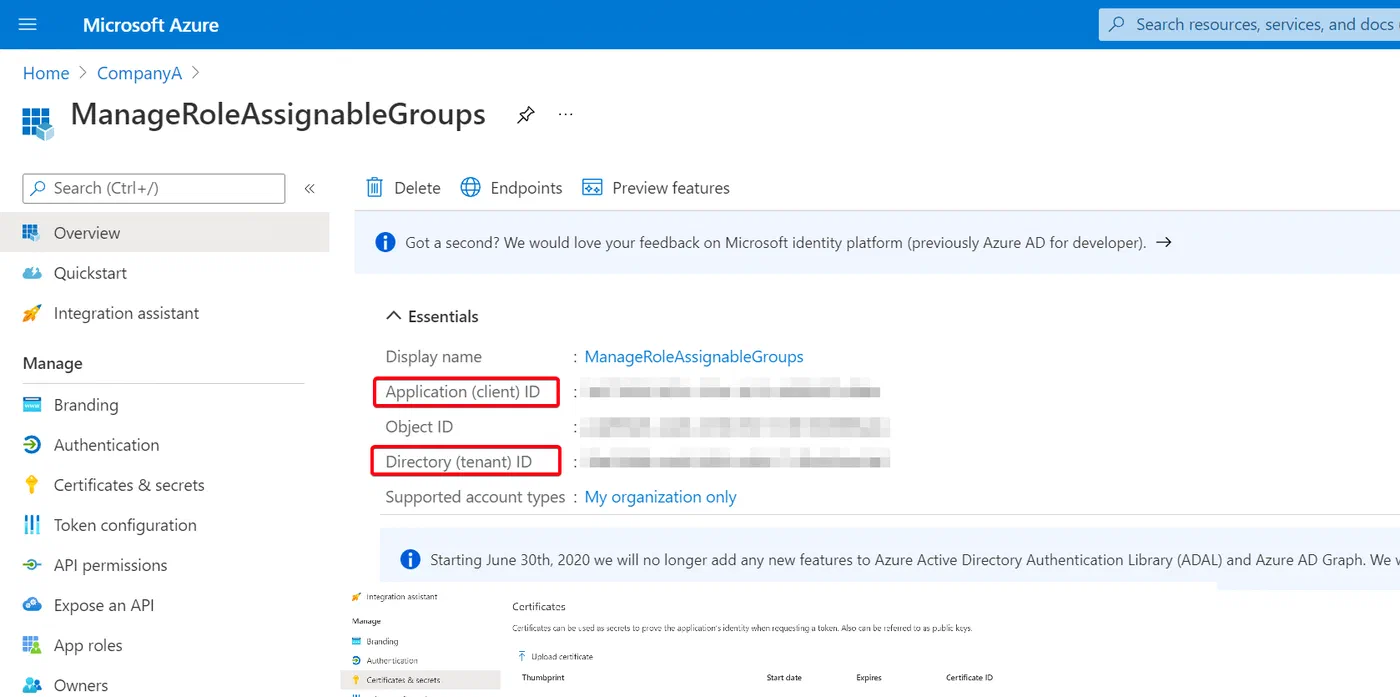
Task: Pin ManageRoleAssignableGroups to dashboard
Action: (525, 115)
